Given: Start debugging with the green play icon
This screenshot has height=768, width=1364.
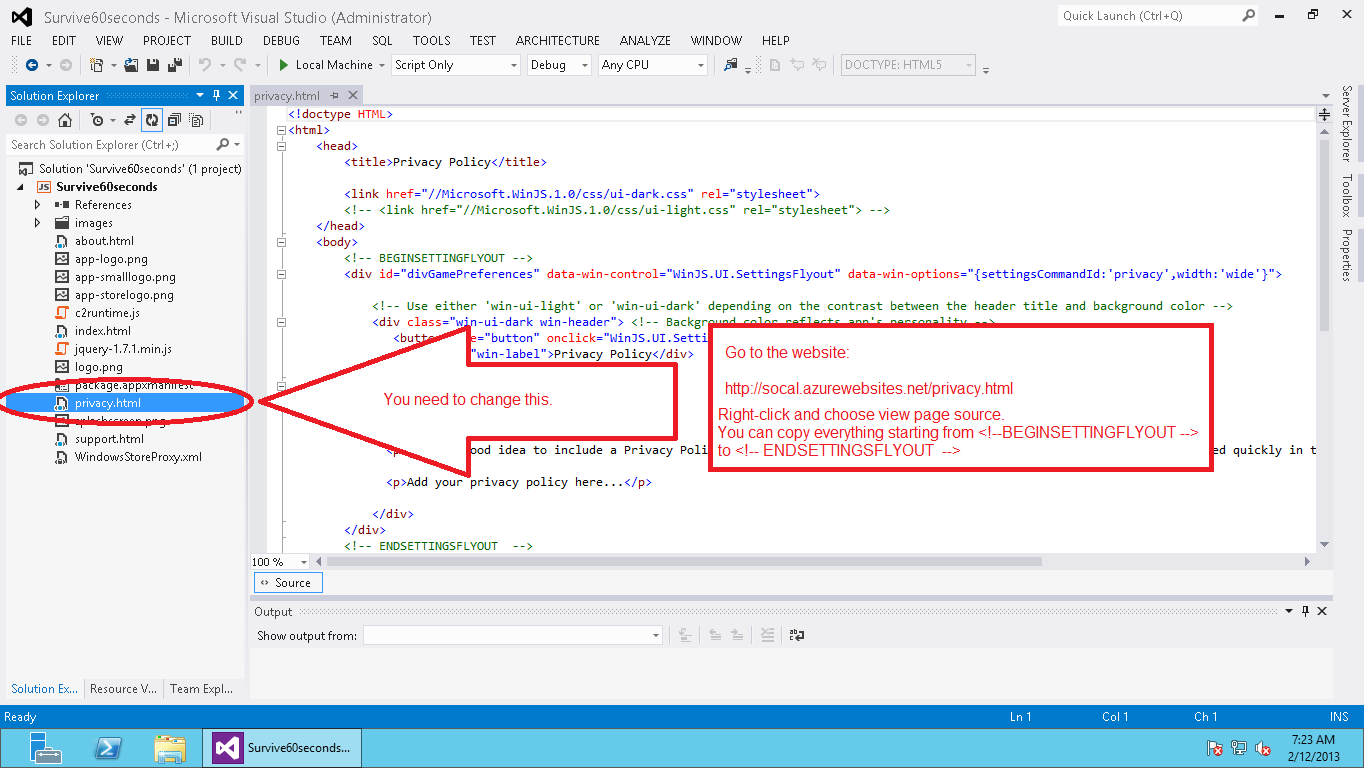Looking at the screenshot, I should coord(283,65).
